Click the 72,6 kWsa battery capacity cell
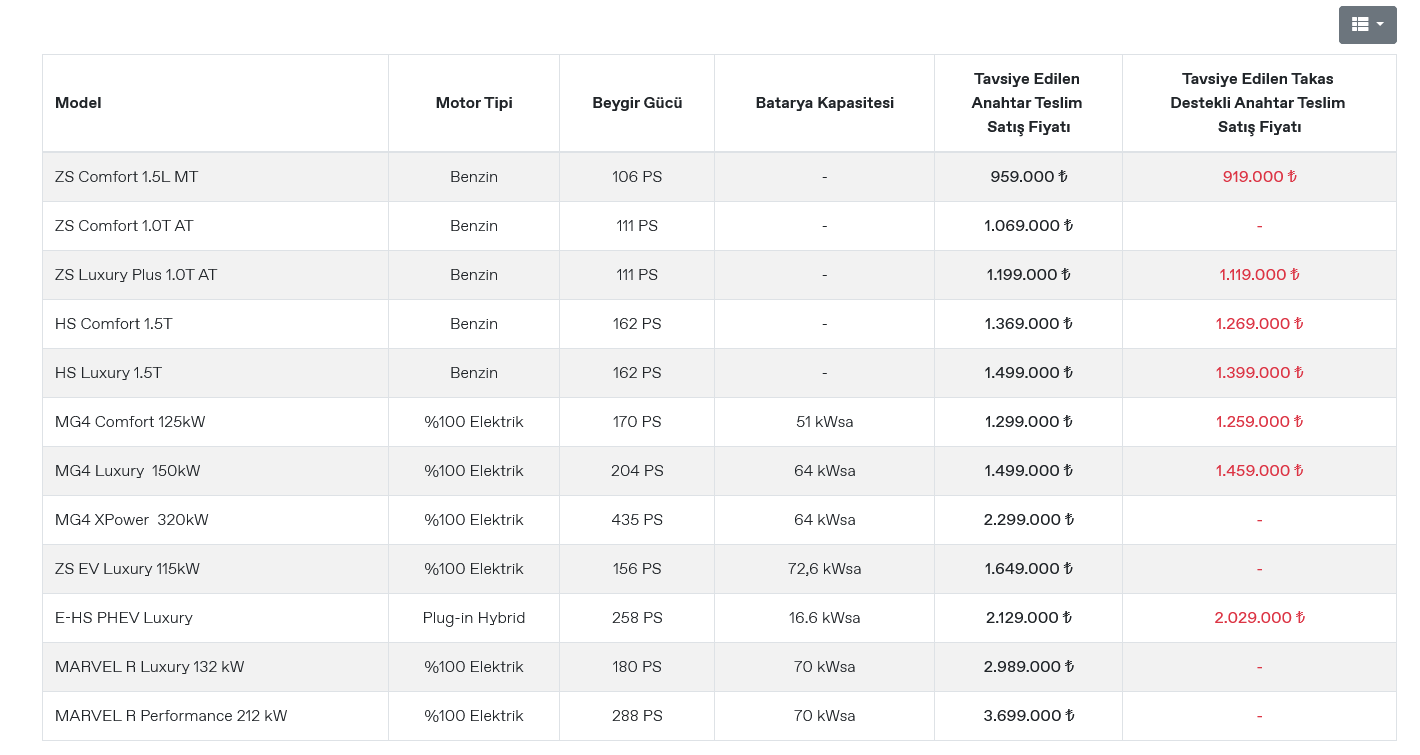Viewport: 1420px width, 755px height. coord(825,569)
